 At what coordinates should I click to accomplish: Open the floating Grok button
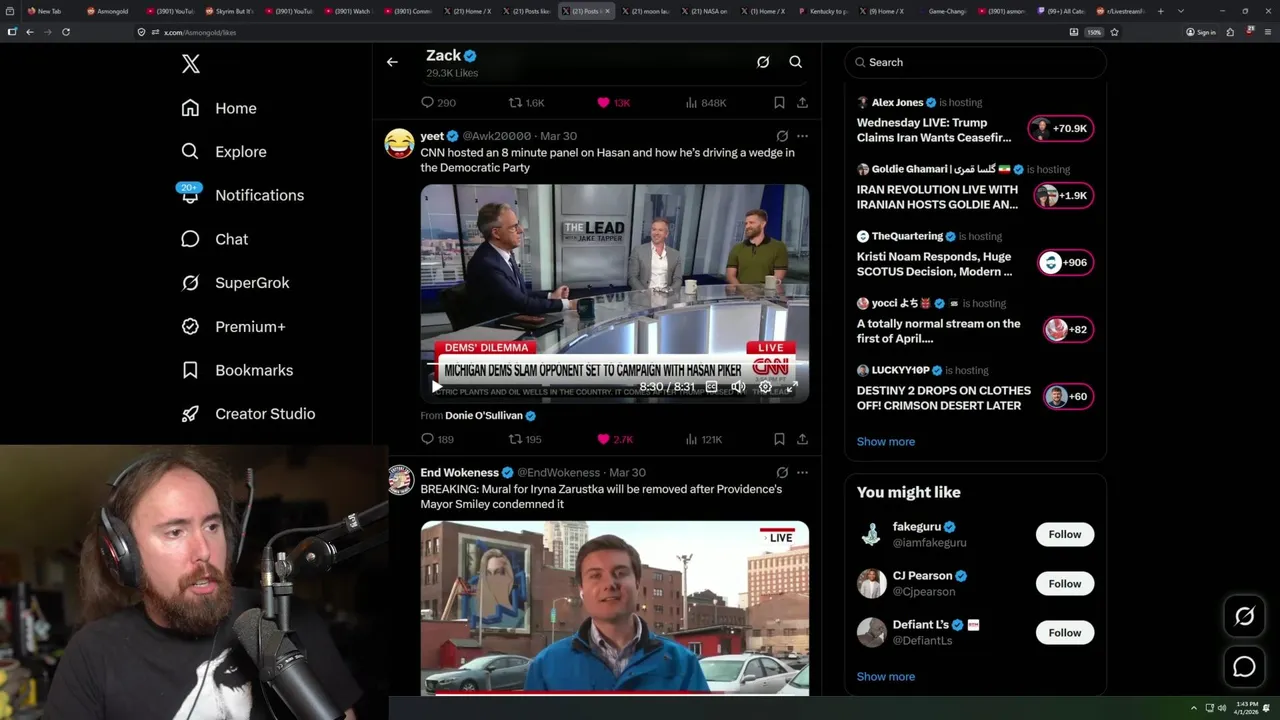point(1244,617)
